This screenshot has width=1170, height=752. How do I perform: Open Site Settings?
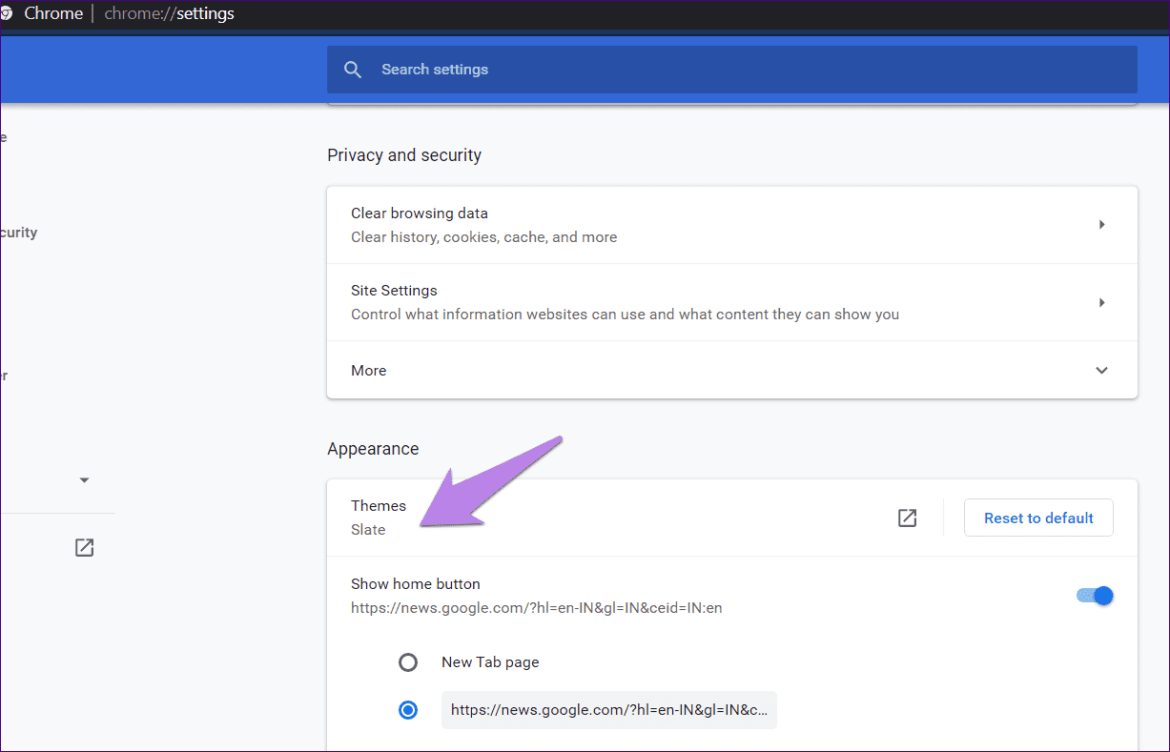coord(732,302)
